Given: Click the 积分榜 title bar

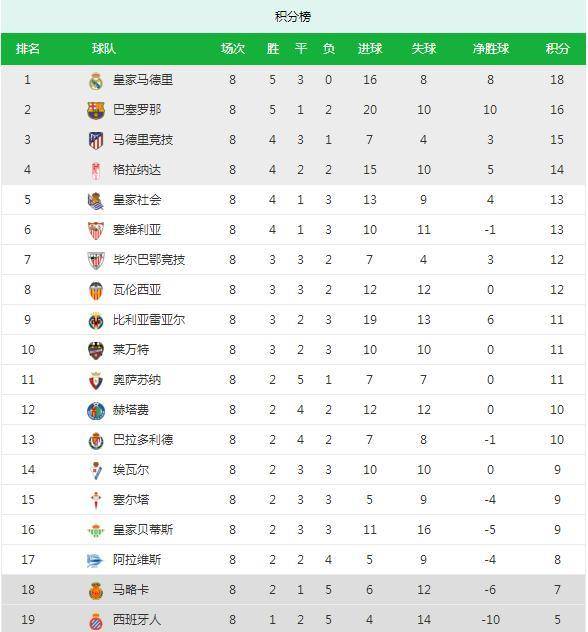Looking at the screenshot, I should 293,17.
